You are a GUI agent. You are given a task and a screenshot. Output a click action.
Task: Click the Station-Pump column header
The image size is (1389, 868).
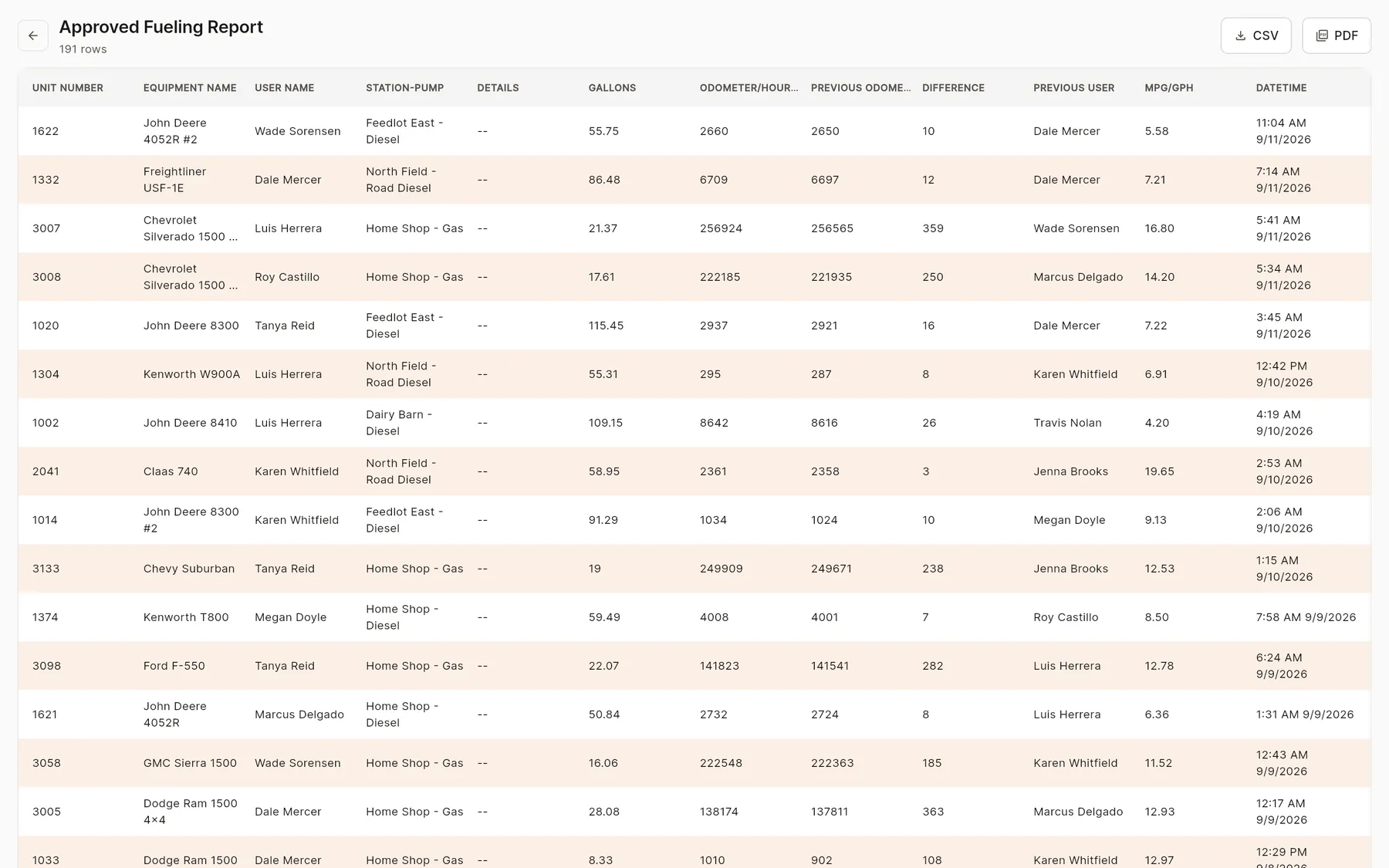tap(404, 88)
